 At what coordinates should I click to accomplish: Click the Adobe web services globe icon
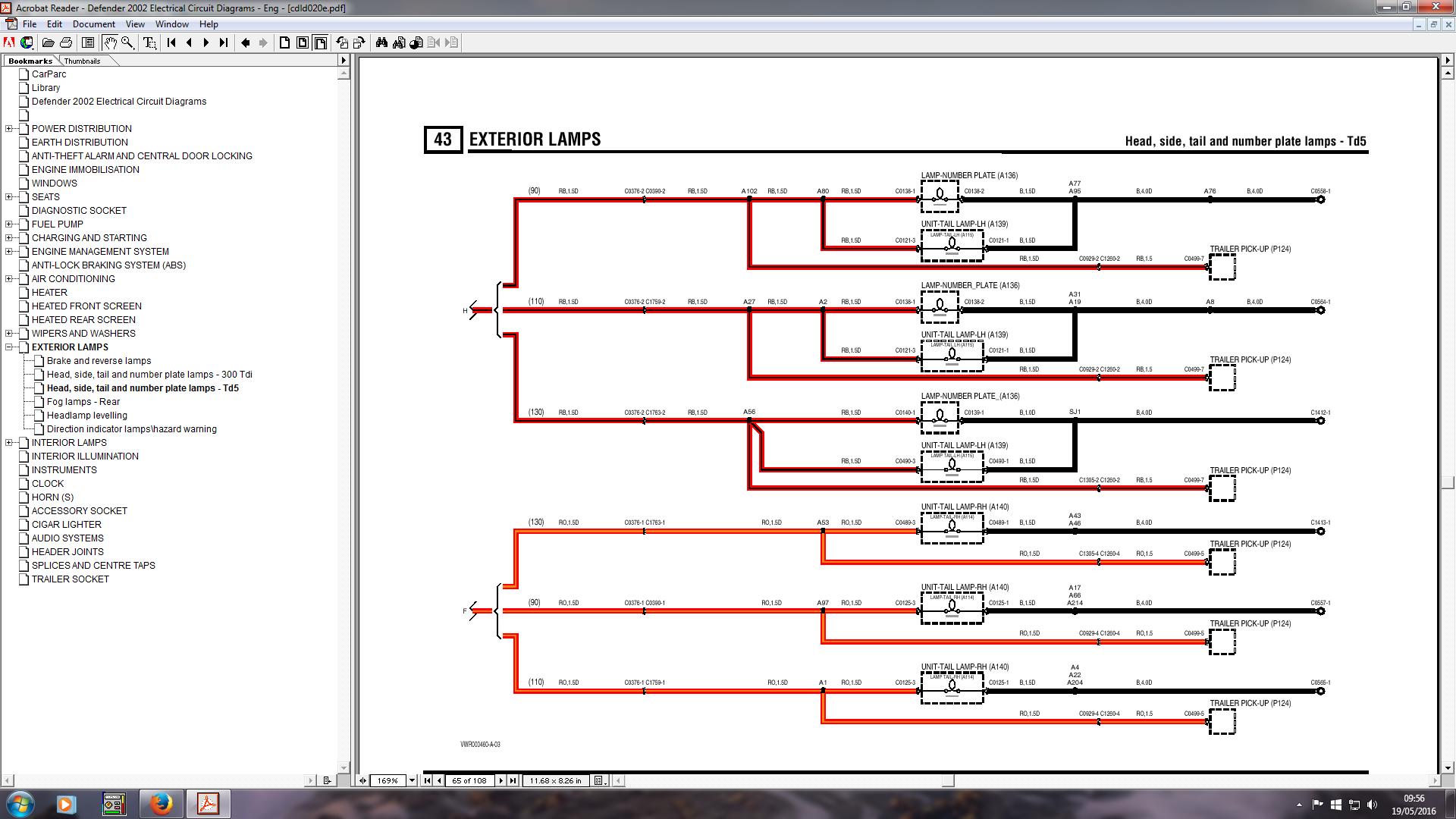click(27, 42)
